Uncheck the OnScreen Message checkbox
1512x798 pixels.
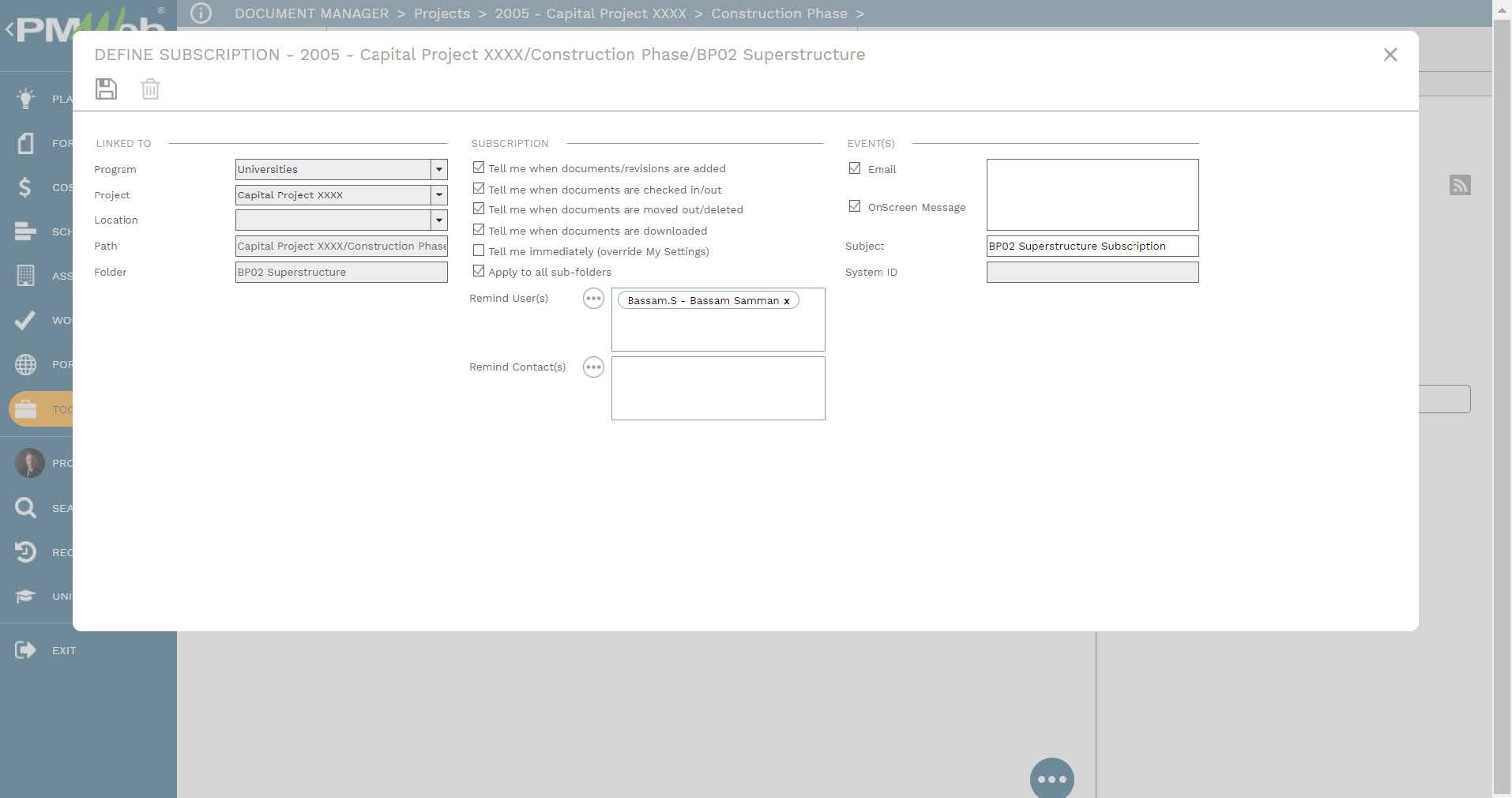coord(855,206)
